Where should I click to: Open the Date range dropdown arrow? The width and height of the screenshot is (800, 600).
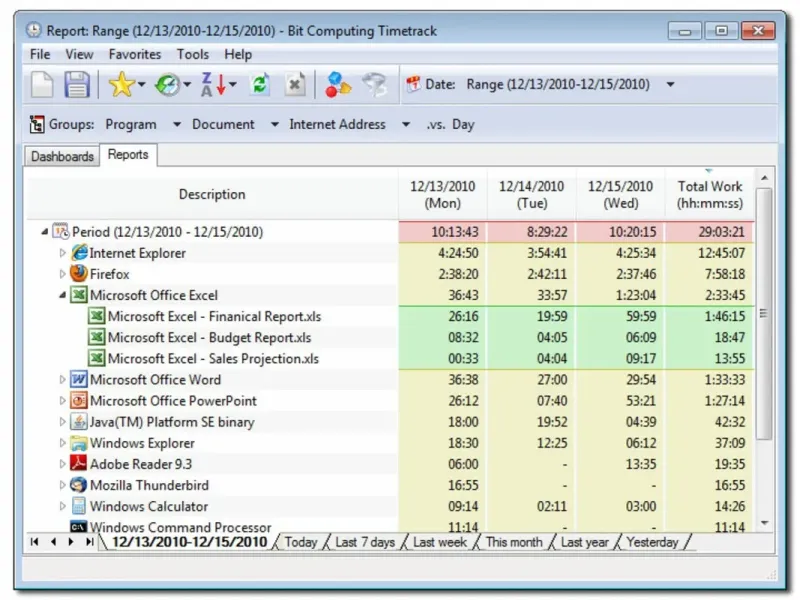[x=670, y=85]
